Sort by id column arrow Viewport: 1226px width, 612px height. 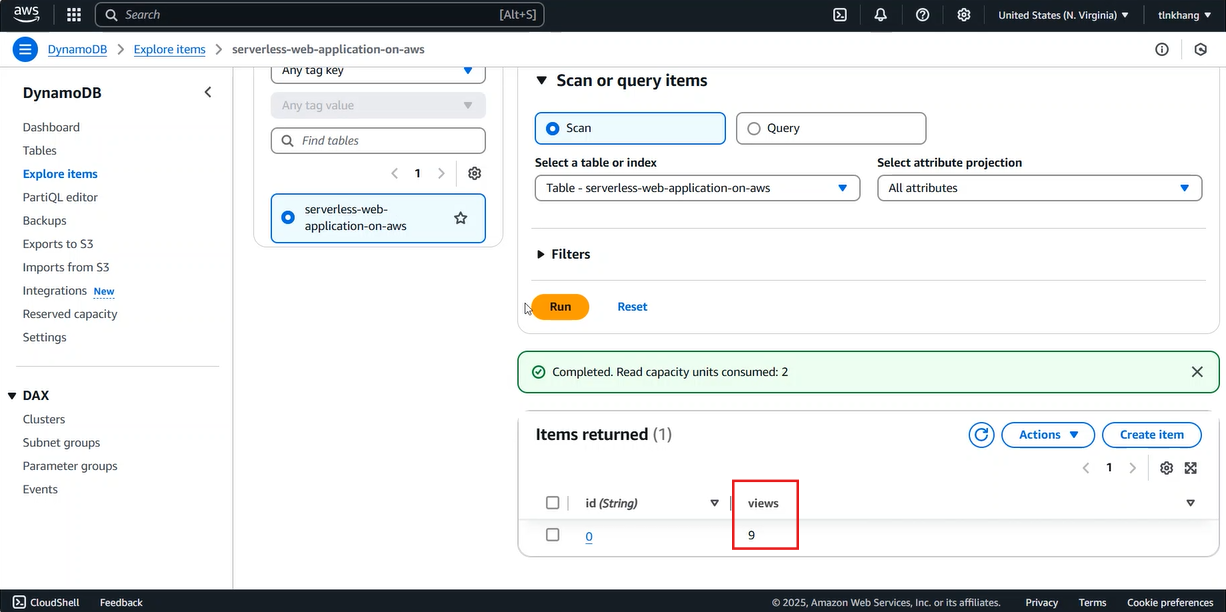tap(714, 502)
